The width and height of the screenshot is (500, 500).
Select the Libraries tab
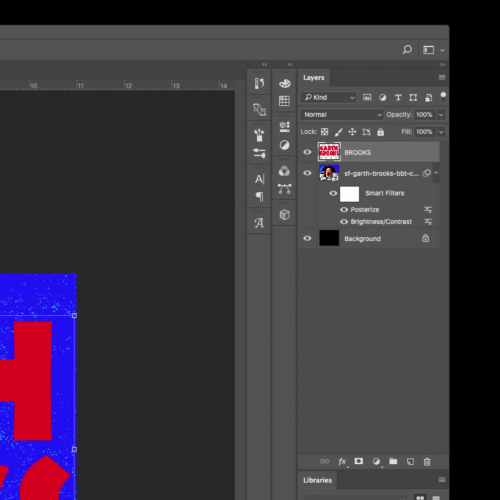(317, 480)
